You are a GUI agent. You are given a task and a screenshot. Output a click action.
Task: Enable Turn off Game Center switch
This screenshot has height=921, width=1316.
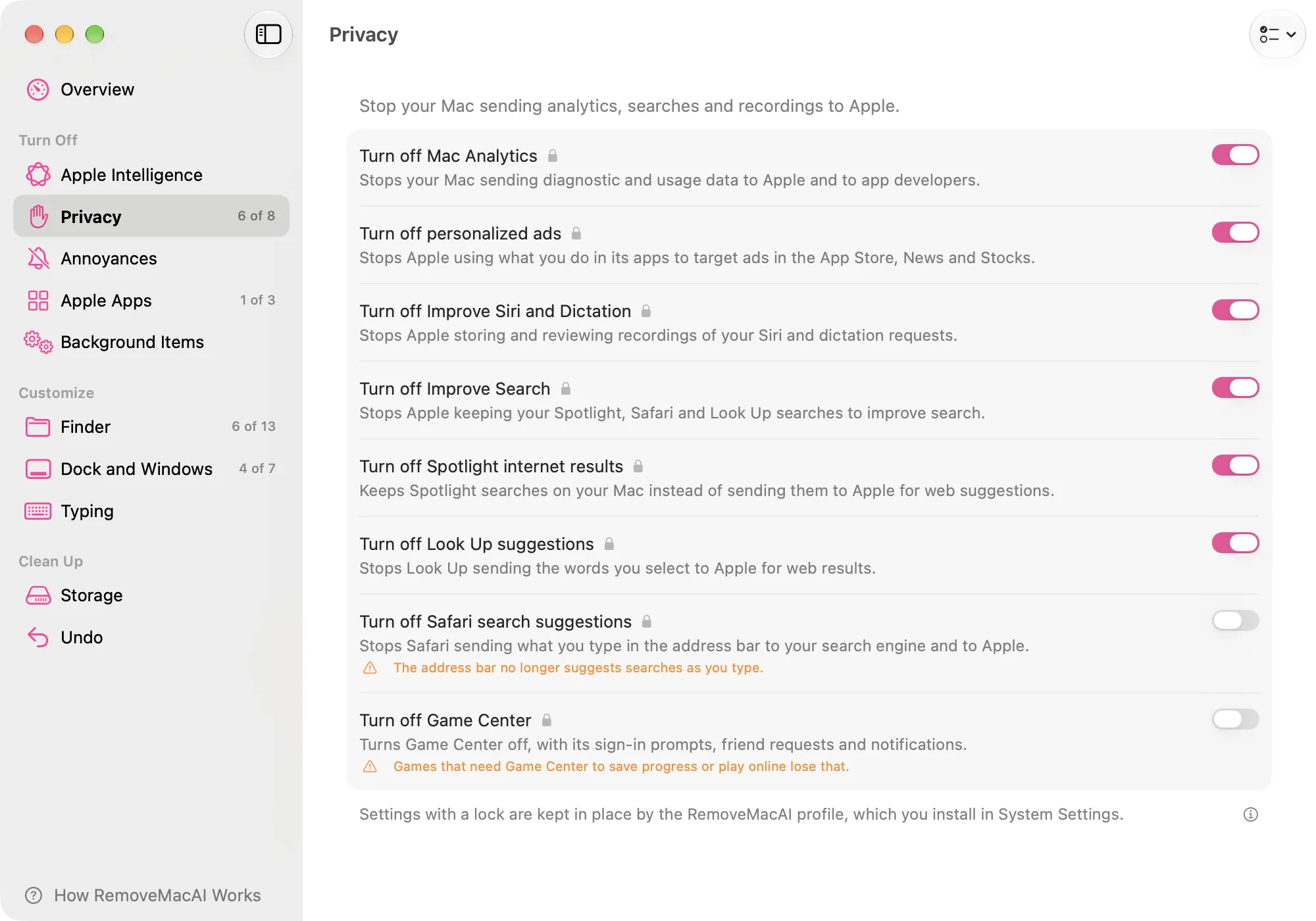point(1235,720)
